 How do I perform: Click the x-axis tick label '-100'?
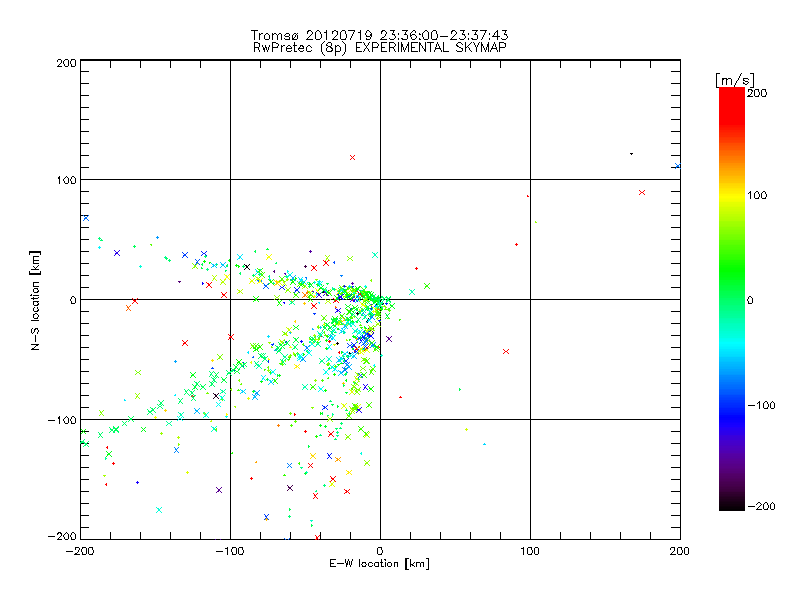(x=230, y=551)
